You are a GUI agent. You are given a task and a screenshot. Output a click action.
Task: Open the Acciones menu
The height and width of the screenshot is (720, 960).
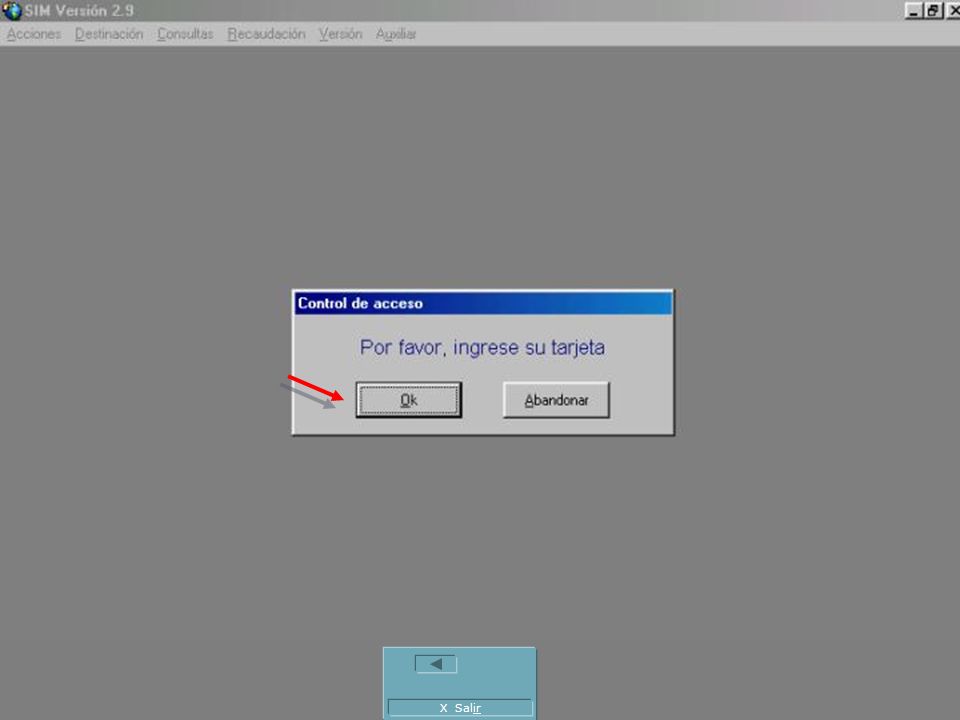34,34
